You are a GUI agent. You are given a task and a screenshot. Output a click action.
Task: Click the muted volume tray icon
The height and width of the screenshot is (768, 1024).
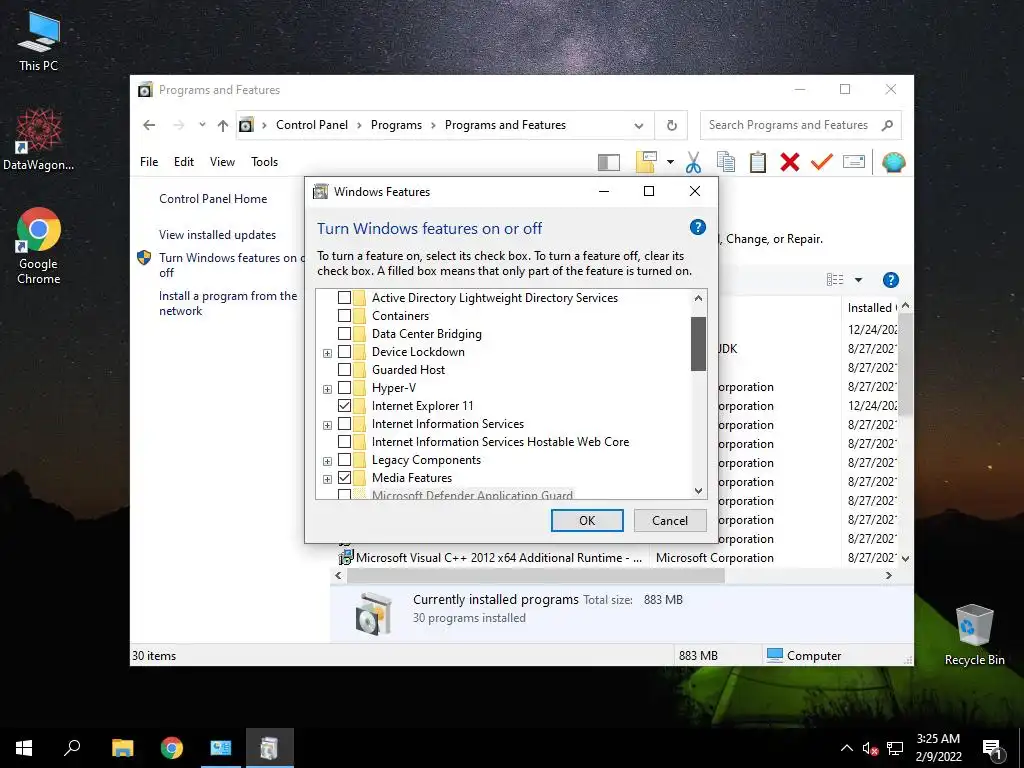click(x=870, y=748)
